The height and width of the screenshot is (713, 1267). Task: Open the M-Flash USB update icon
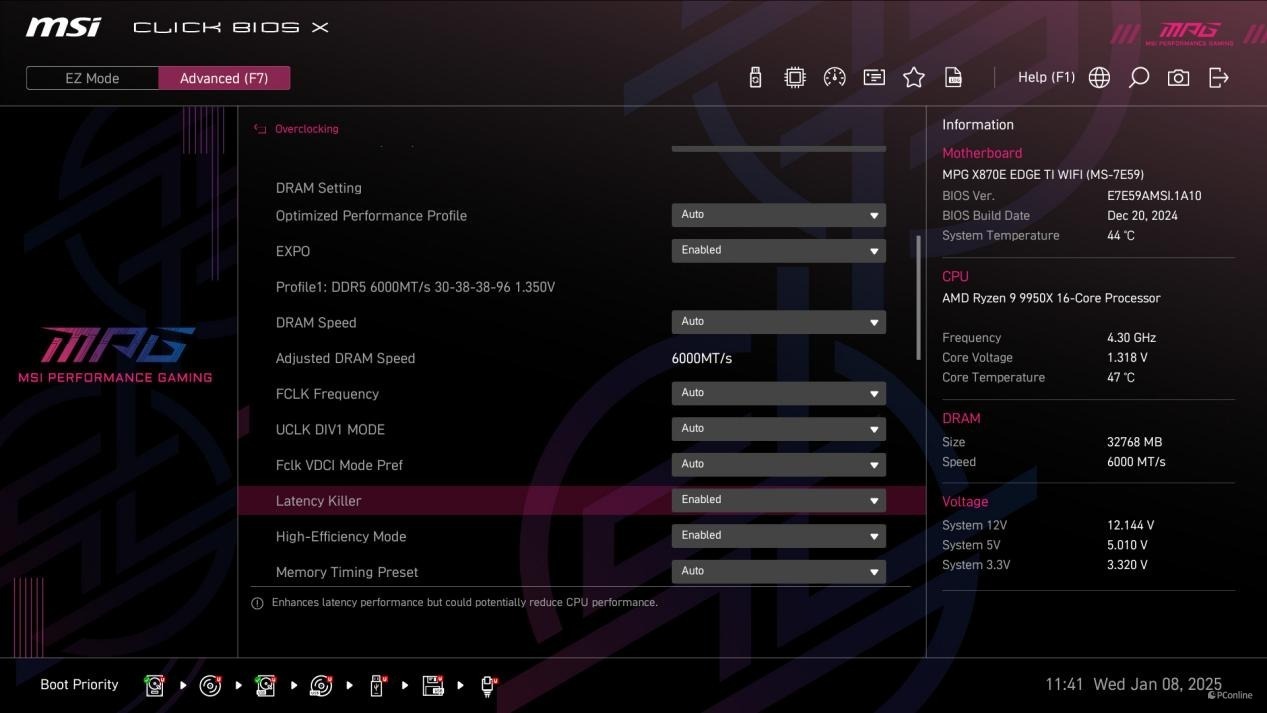(755, 77)
